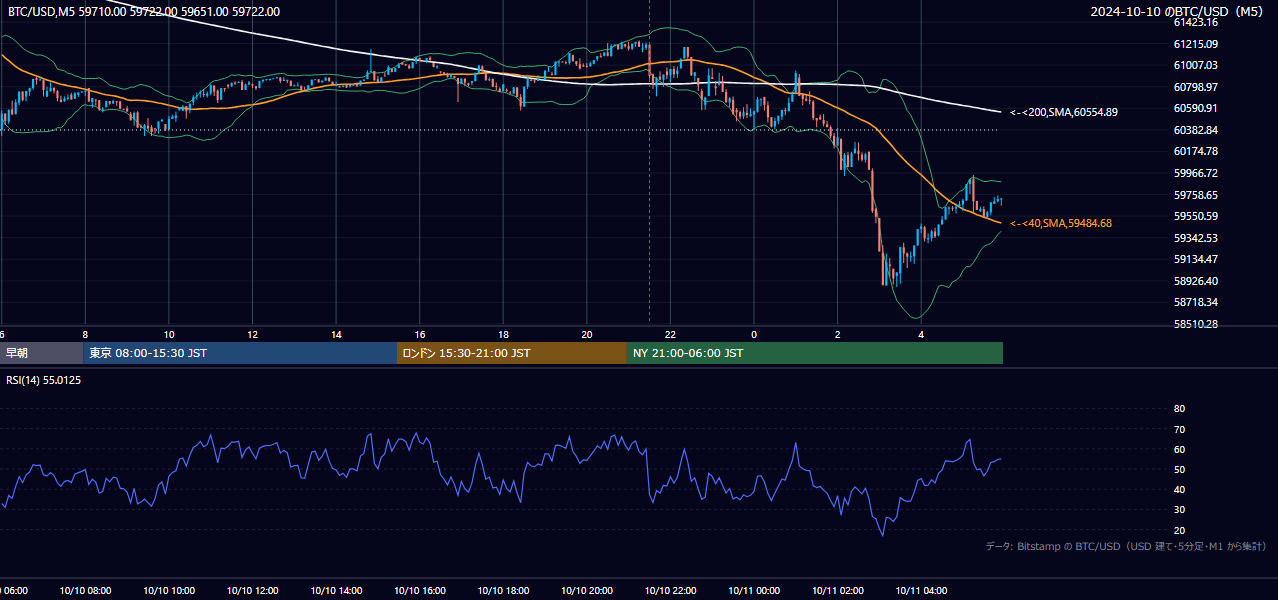This screenshot has width=1278, height=600.
Task: Click the price axis value 60174.78
Action: point(1195,151)
